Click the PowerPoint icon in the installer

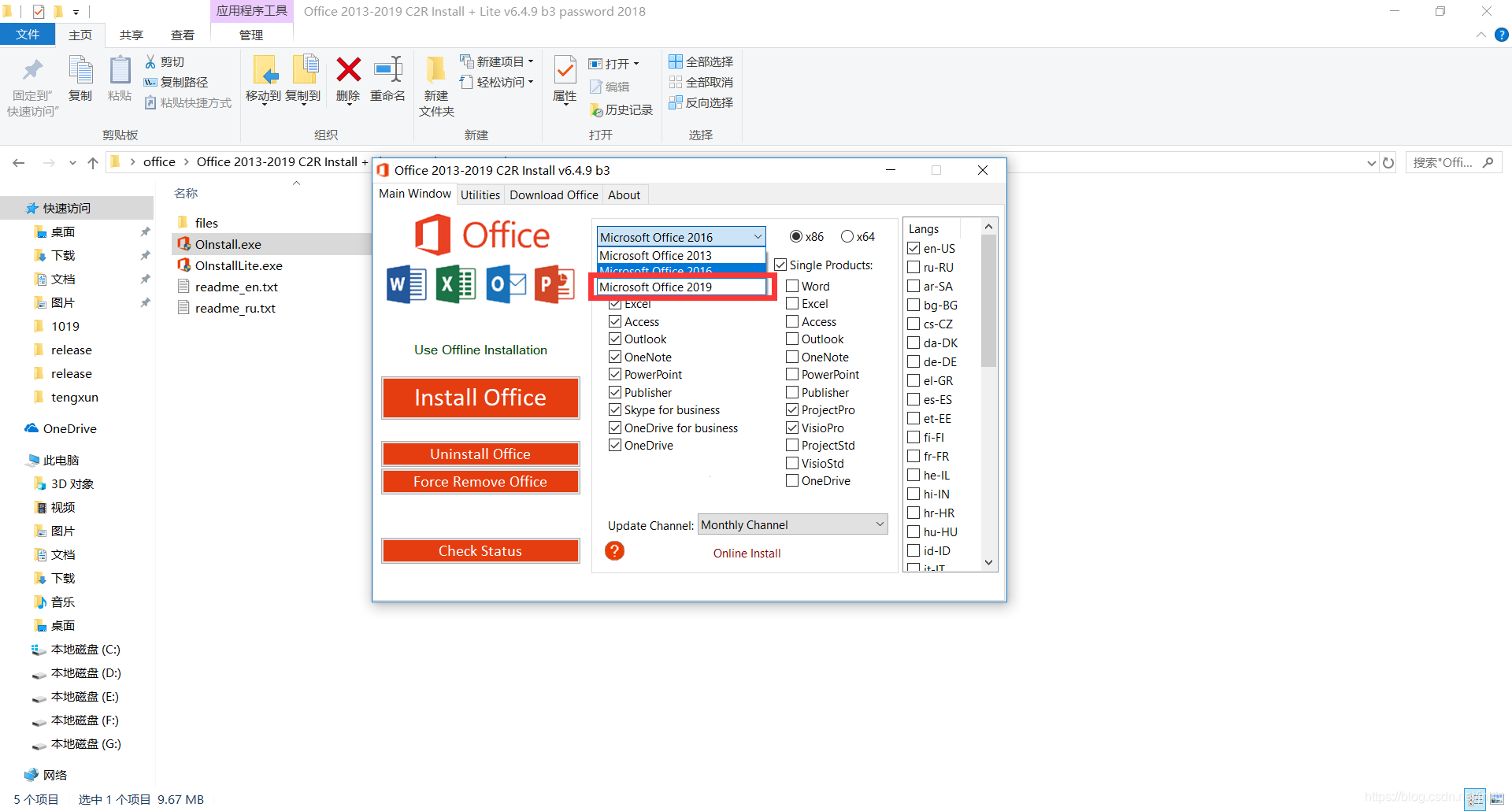pyautogui.click(x=554, y=284)
